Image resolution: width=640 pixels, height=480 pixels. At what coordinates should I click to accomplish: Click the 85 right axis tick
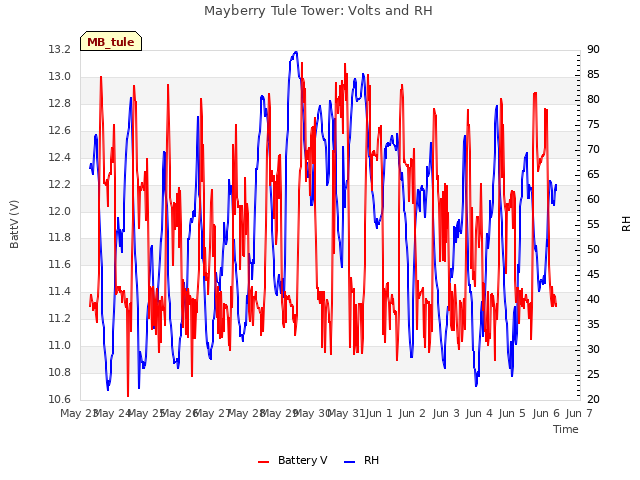click(x=593, y=75)
